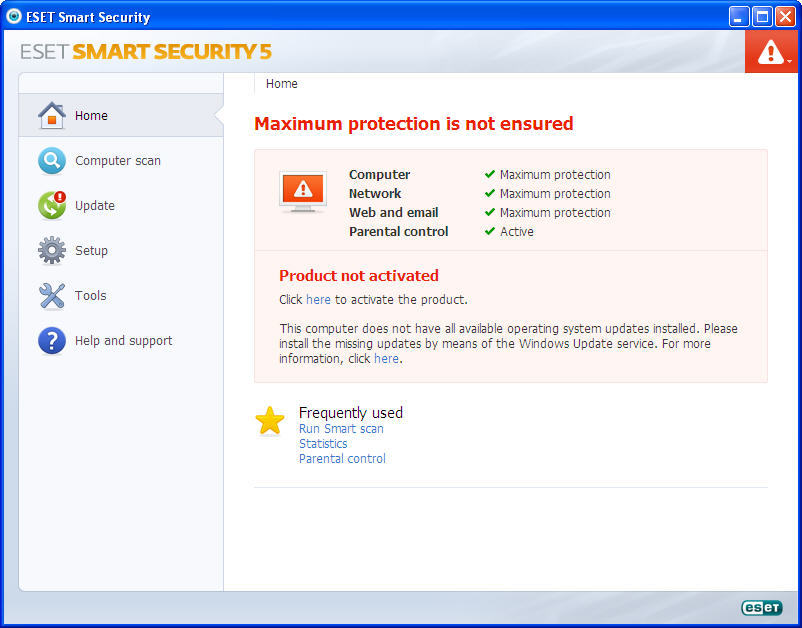
Task: Open Windows Update information link
Action: point(386,358)
